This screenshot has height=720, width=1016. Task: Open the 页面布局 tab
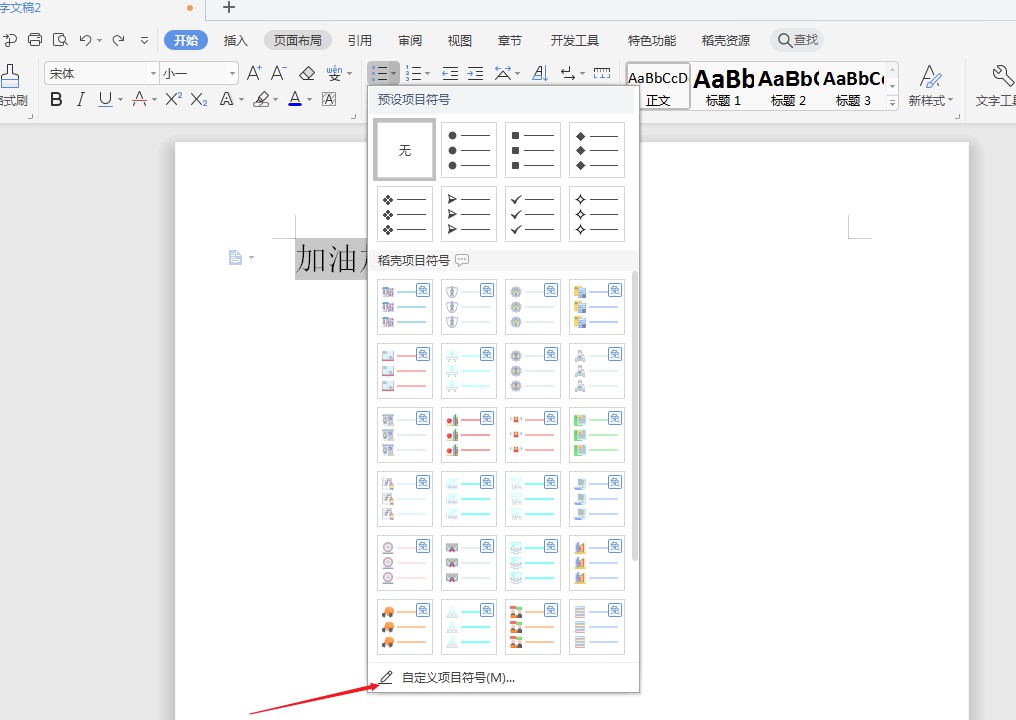pyautogui.click(x=297, y=40)
